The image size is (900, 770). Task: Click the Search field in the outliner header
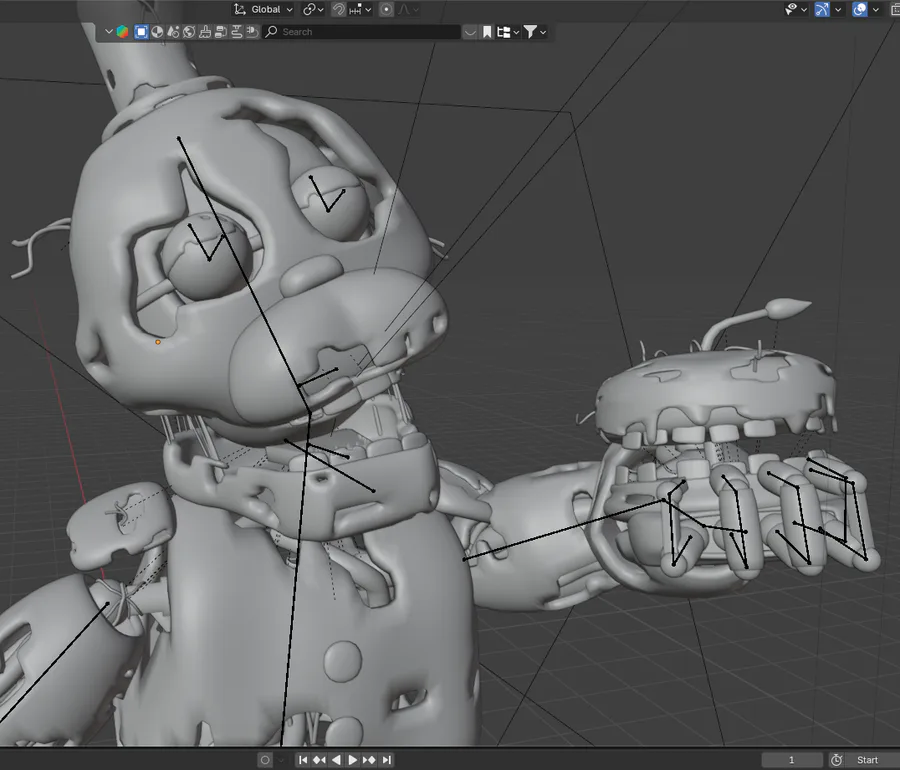(x=362, y=32)
